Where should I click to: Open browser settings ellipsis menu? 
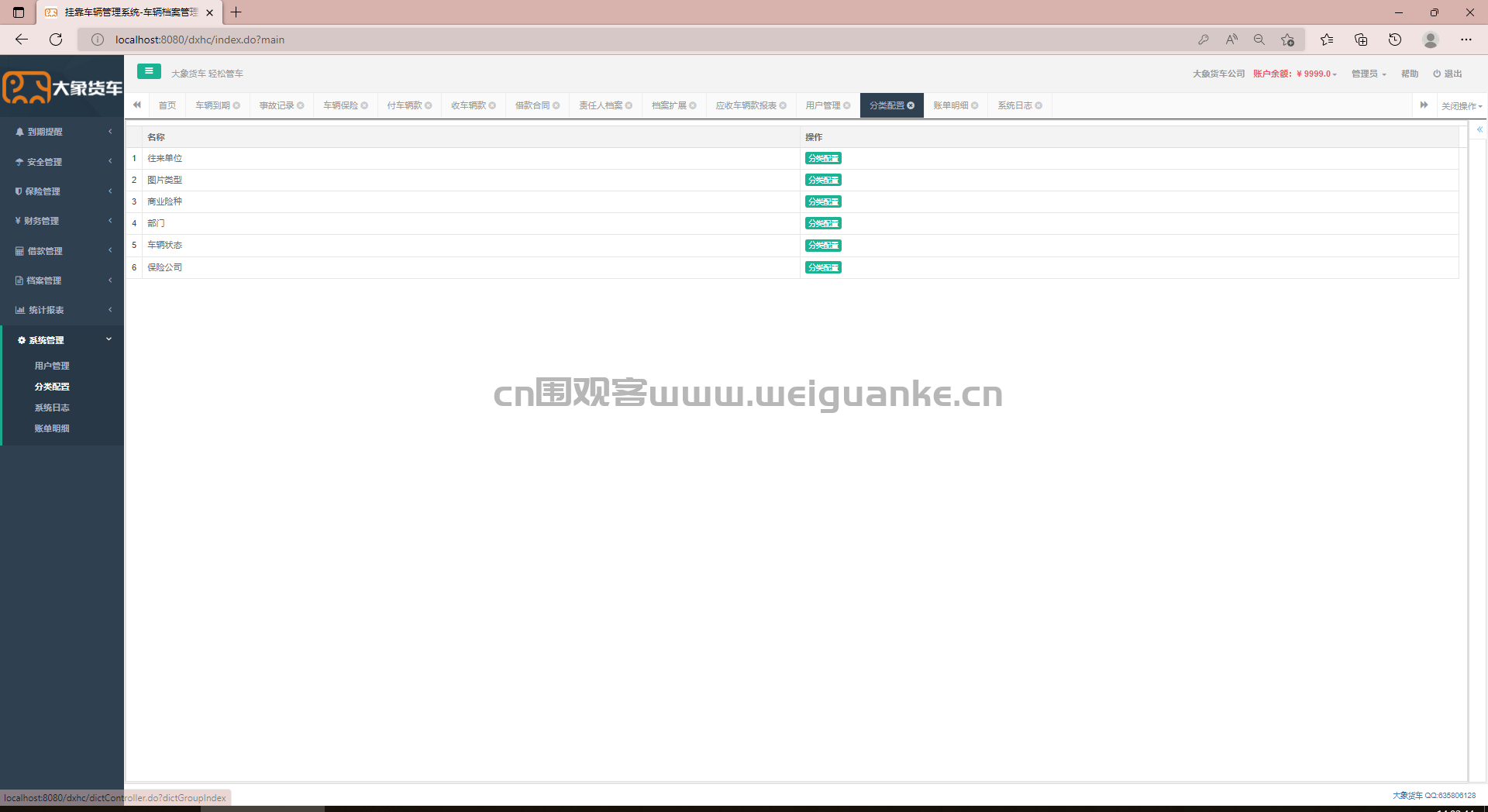click(x=1466, y=40)
